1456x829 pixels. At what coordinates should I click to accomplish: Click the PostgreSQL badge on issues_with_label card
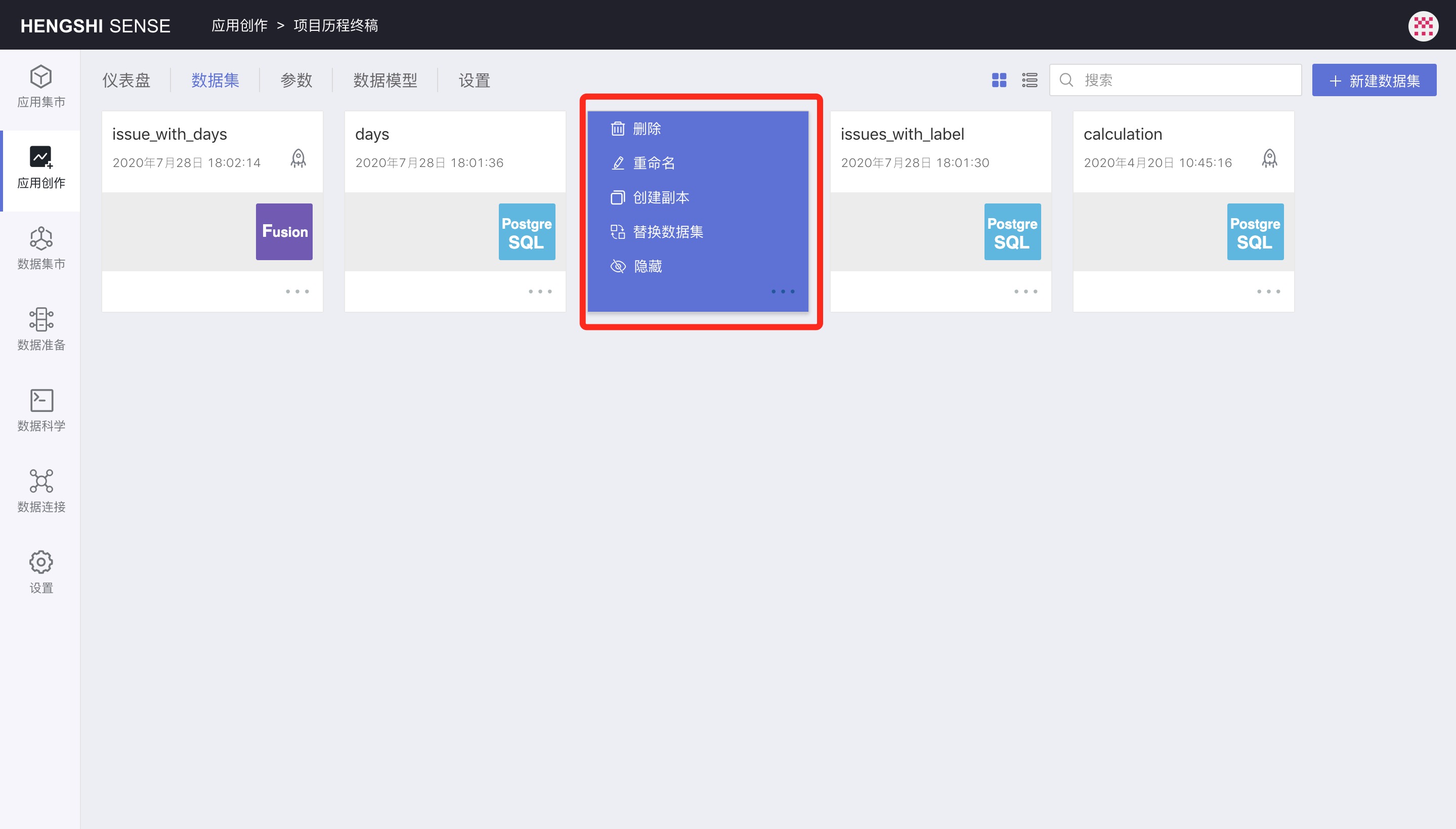[1012, 232]
